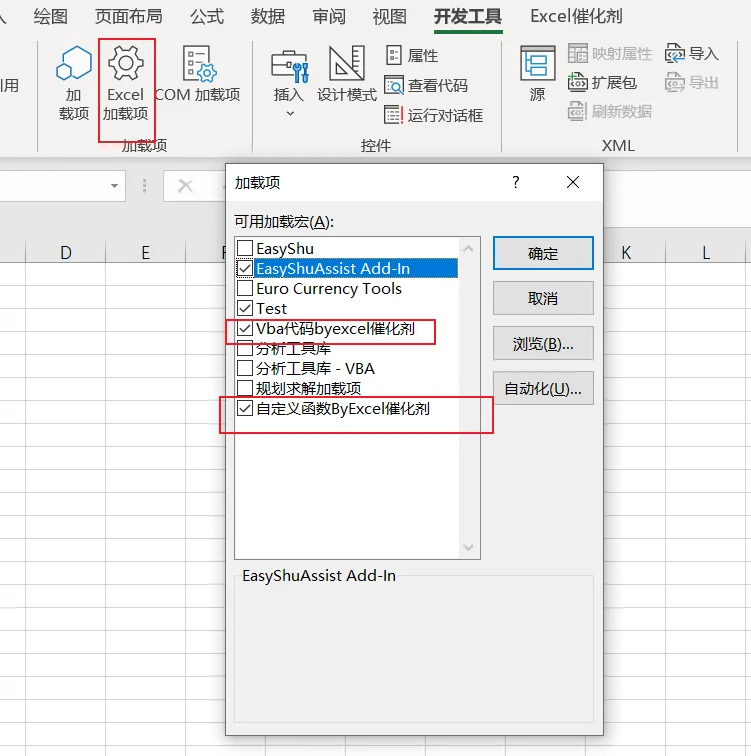Open the Excel催化剂 tab
The width and height of the screenshot is (751, 756).
[576, 16]
